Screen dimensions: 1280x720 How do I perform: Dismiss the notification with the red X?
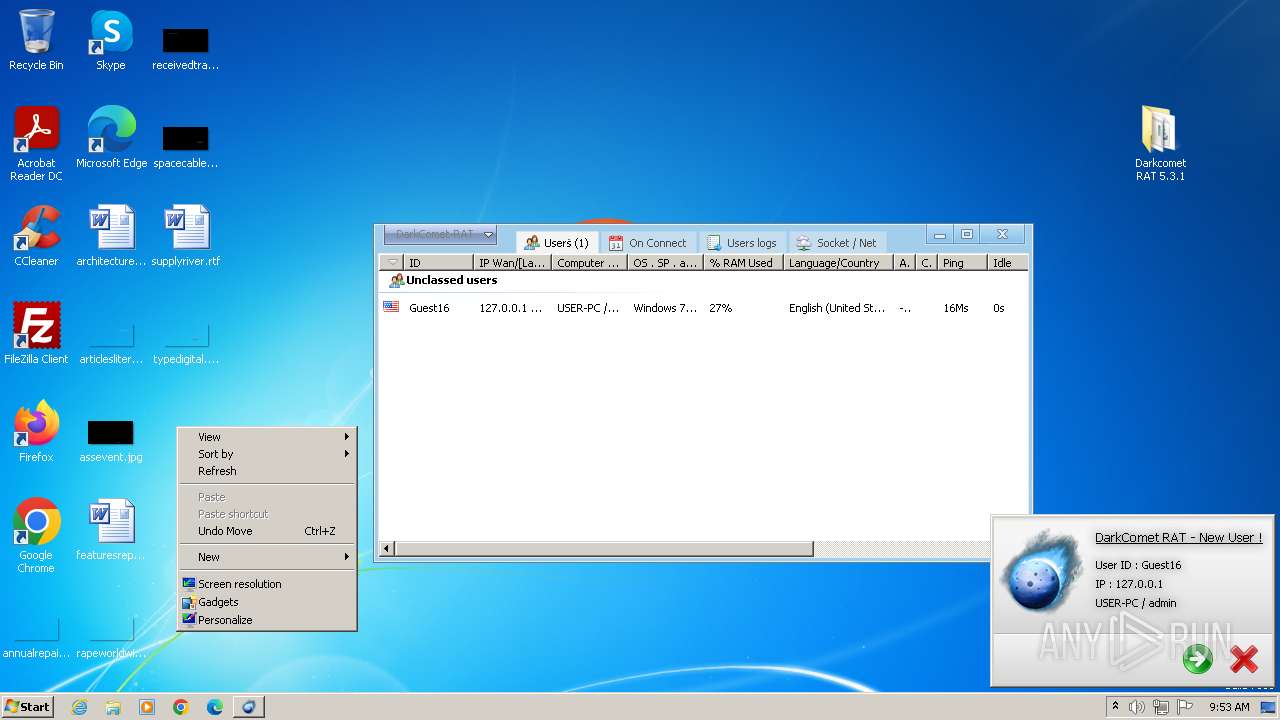pos(1244,659)
